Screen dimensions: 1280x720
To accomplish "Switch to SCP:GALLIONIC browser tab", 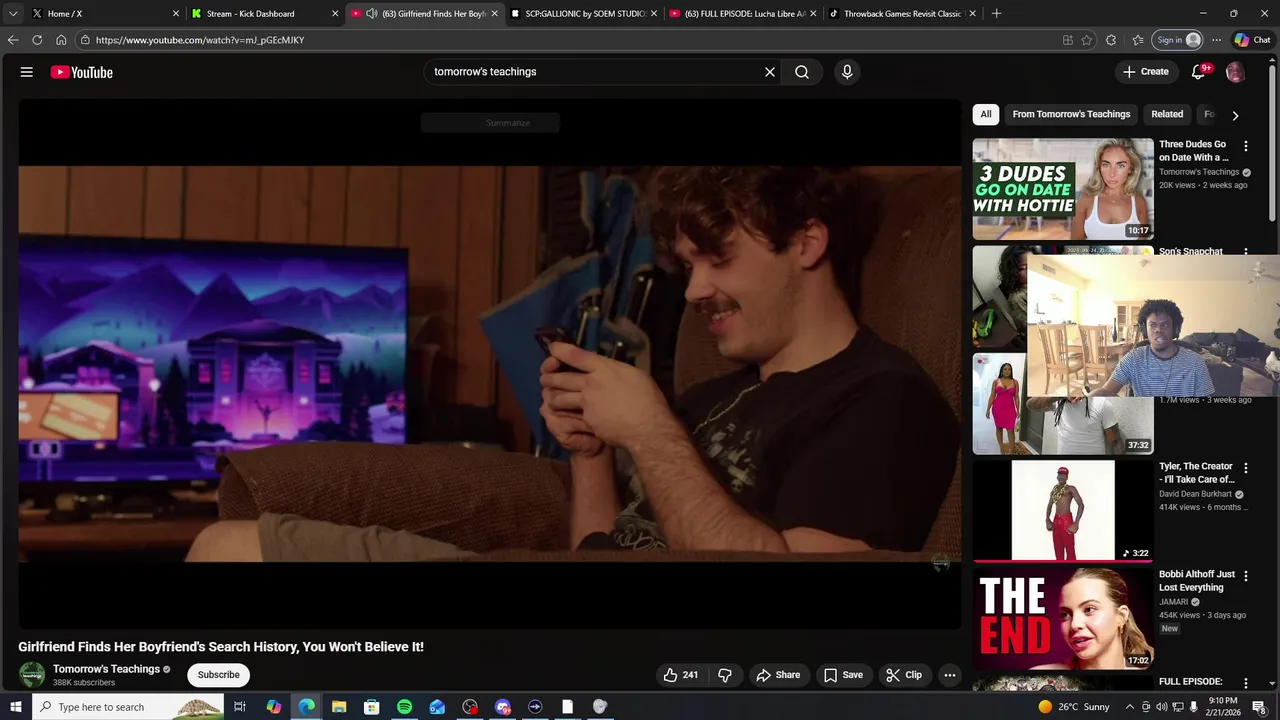I will [584, 14].
